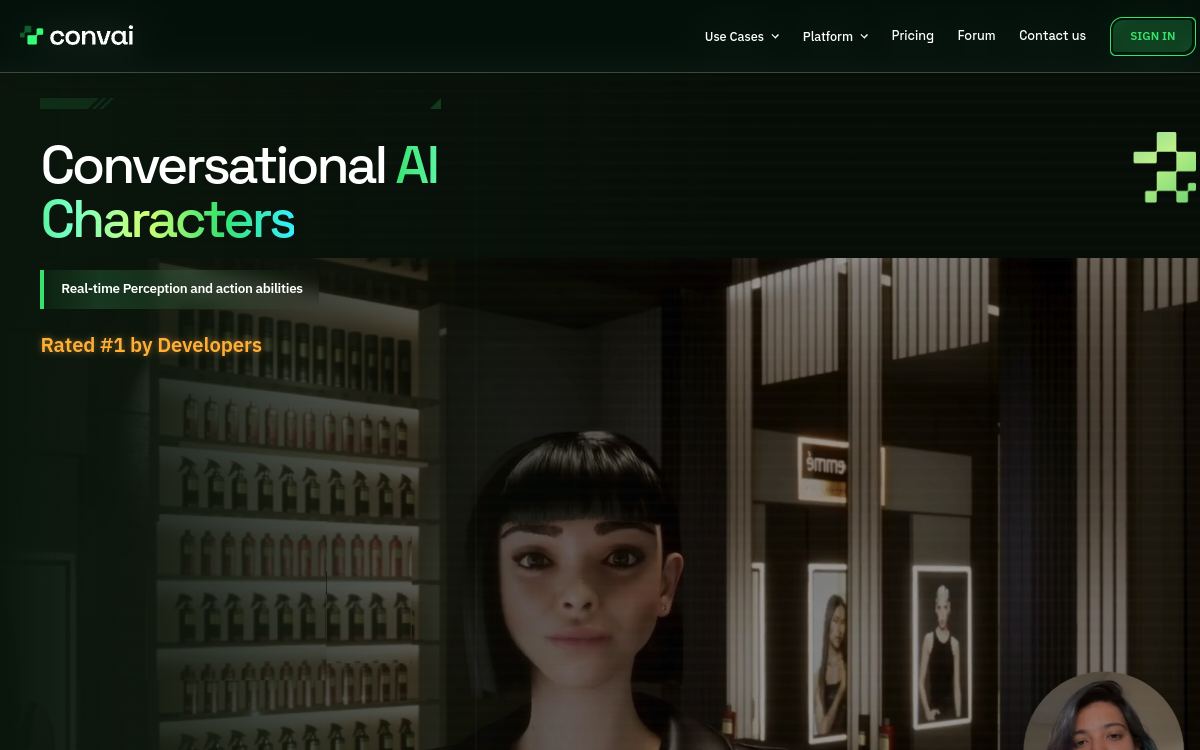Image resolution: width=1200 pixels, height=750 pixels.
Task: Click 'Real-time Perception and action abilities' text
Action: click(182, 289)
